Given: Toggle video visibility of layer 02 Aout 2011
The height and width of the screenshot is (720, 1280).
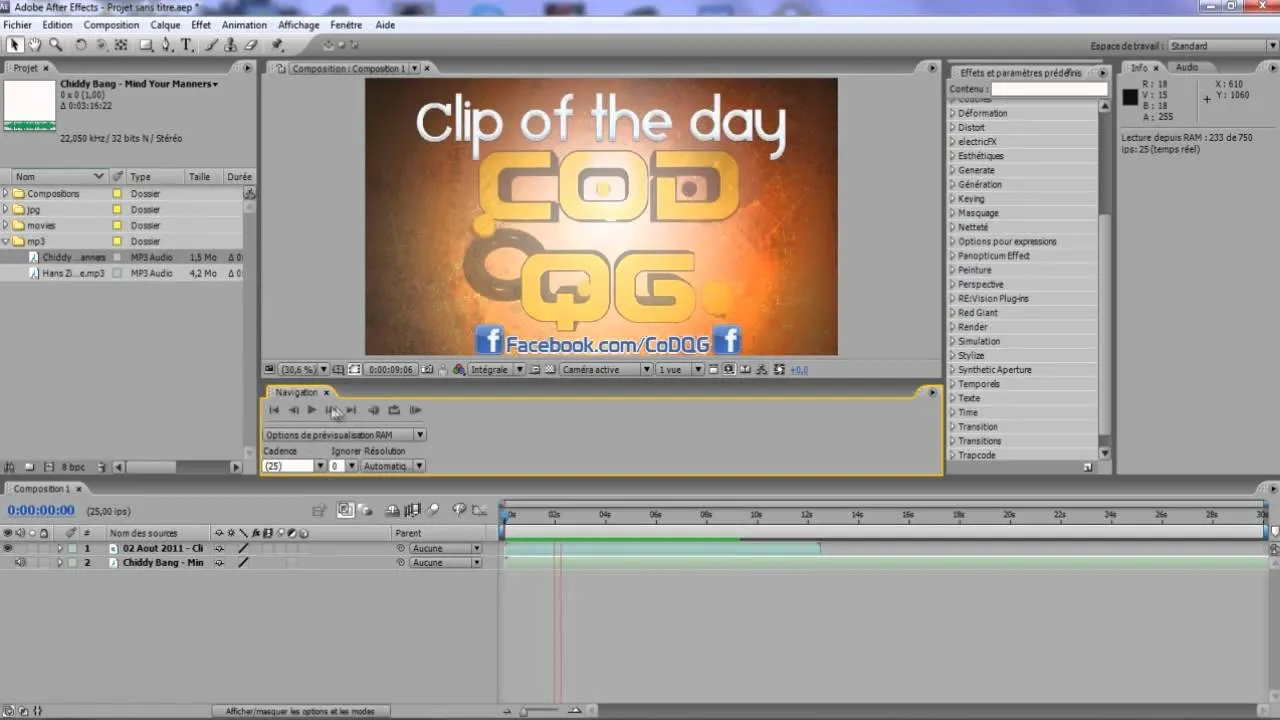Looking at the screenshot, I should coord(8,548).
